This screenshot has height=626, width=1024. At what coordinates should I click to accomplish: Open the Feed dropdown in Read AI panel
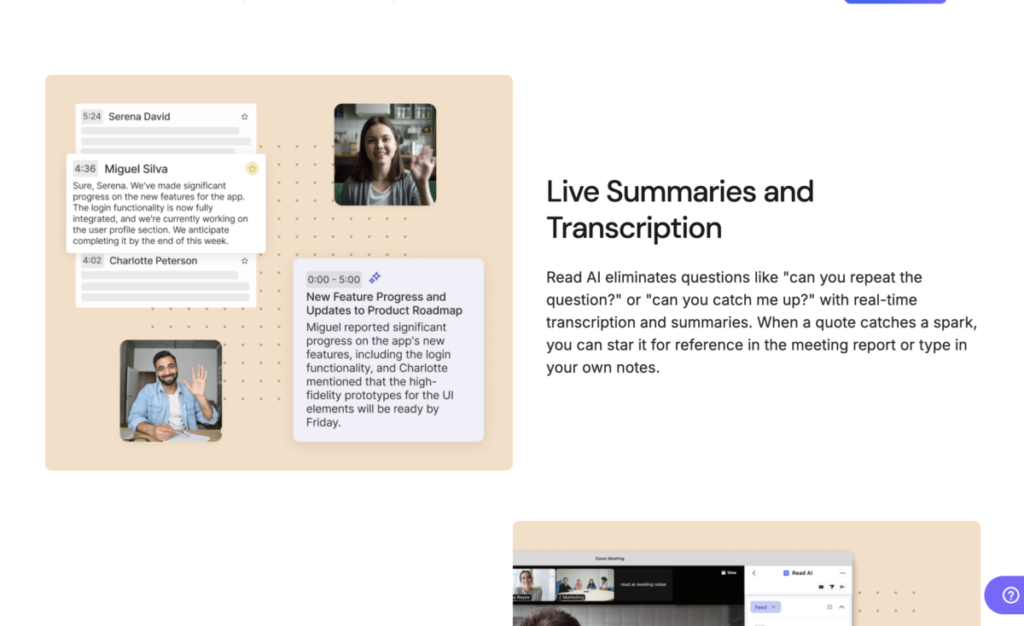coord(766,607)
